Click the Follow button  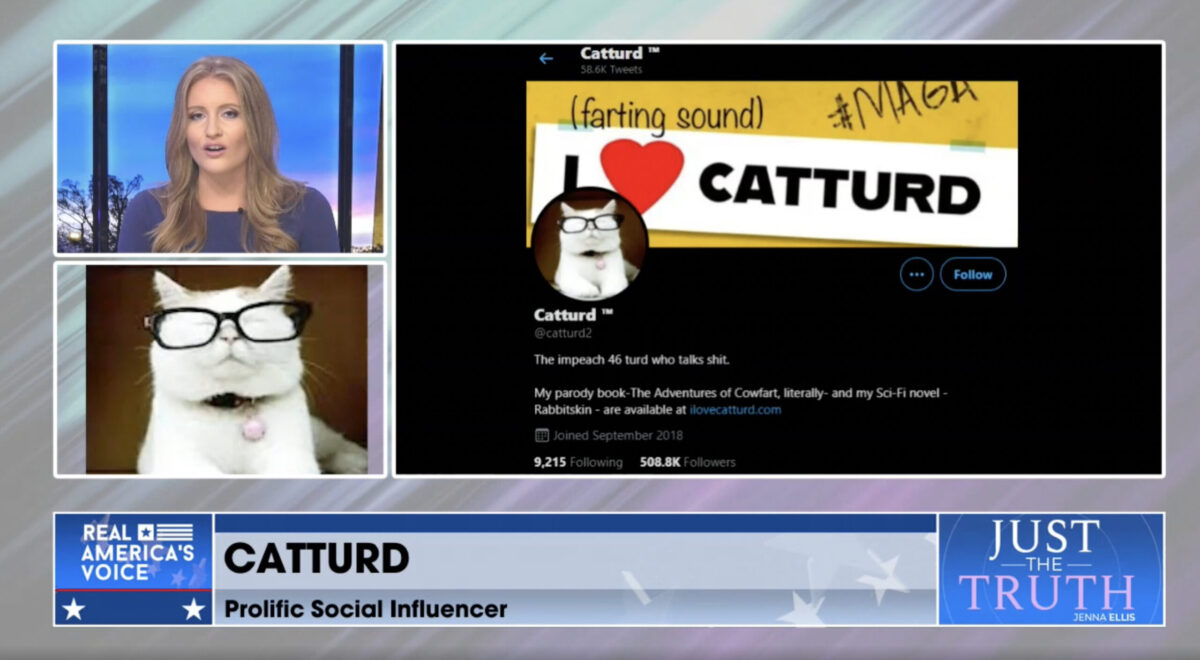pos(973,274)
